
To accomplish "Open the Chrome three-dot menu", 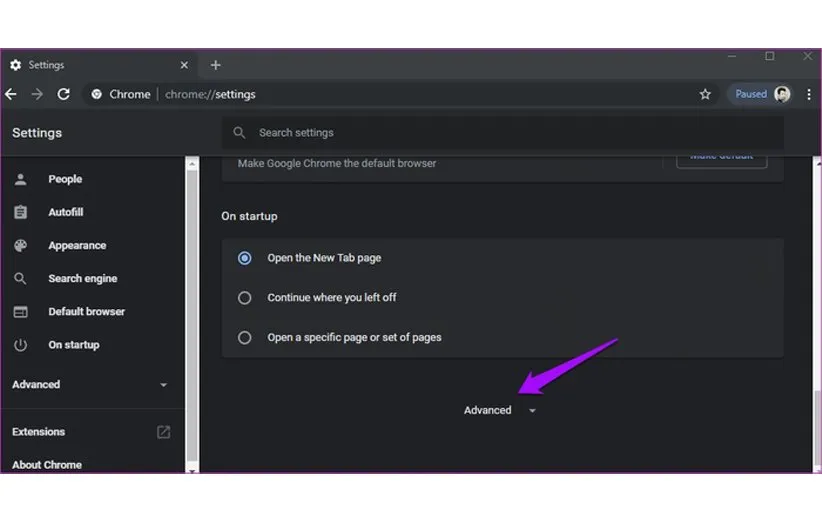I will (807, 94).
